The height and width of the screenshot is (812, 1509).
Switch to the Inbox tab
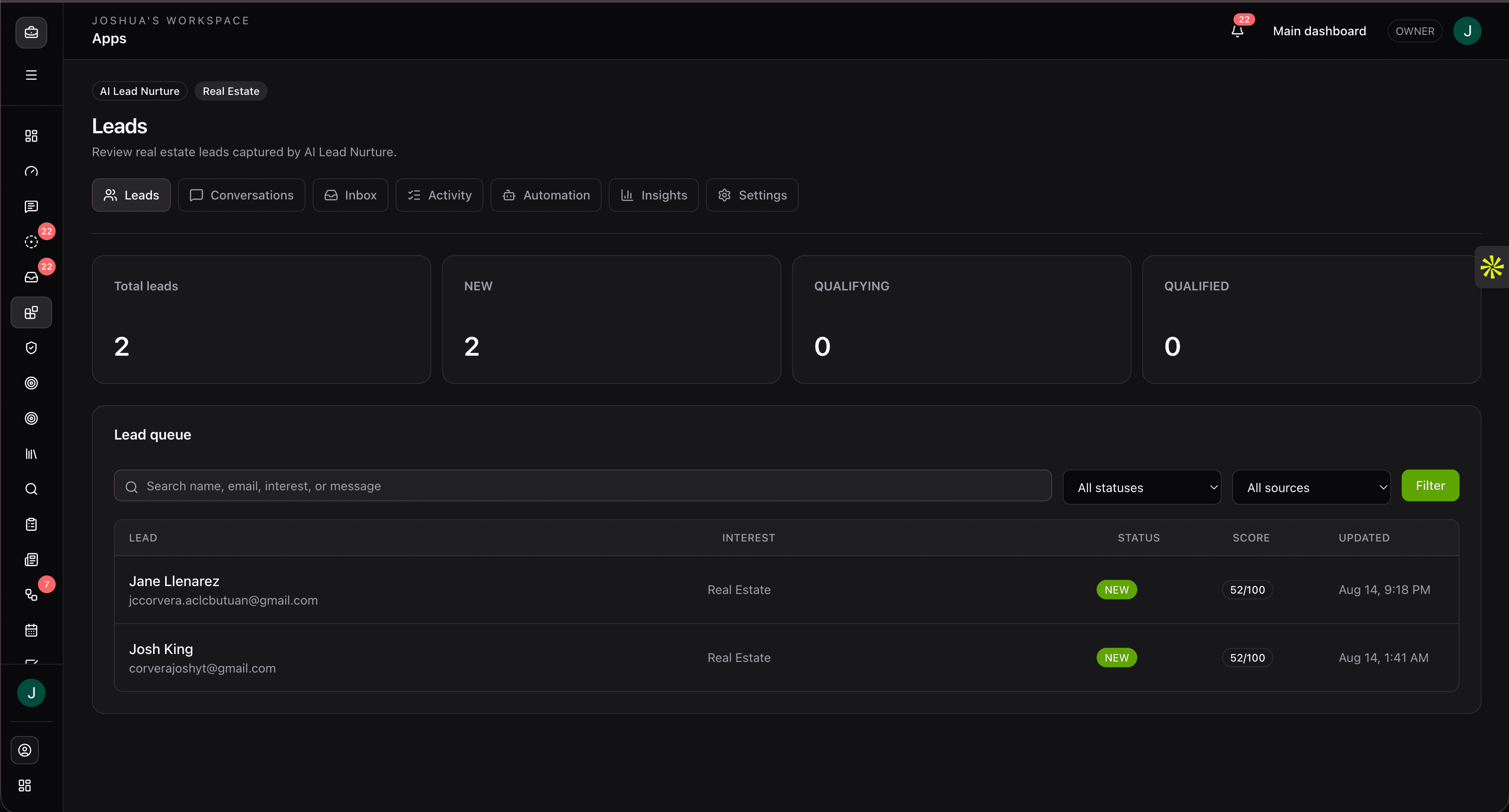350,195
